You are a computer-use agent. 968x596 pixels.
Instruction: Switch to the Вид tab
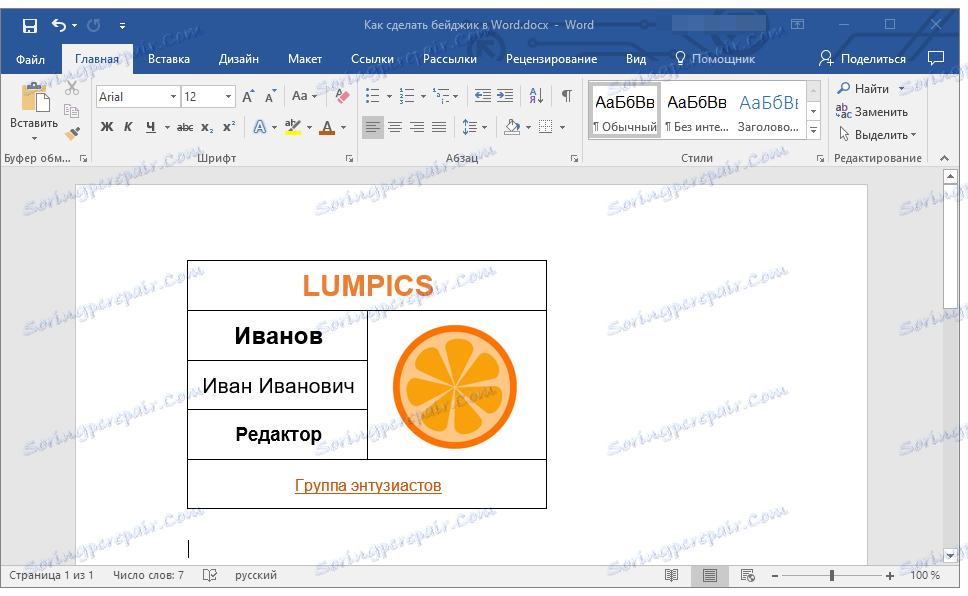click(x=636, y=59)
